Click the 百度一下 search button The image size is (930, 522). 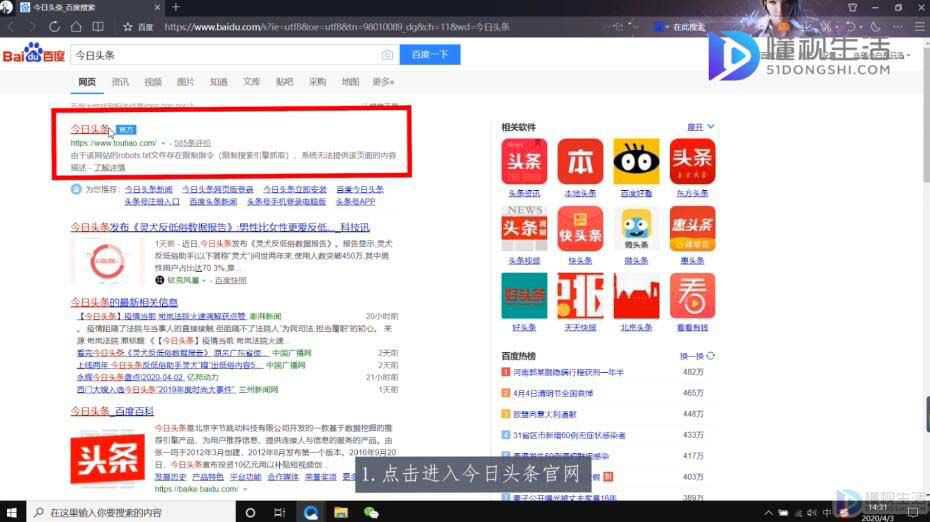pos(430,55)
